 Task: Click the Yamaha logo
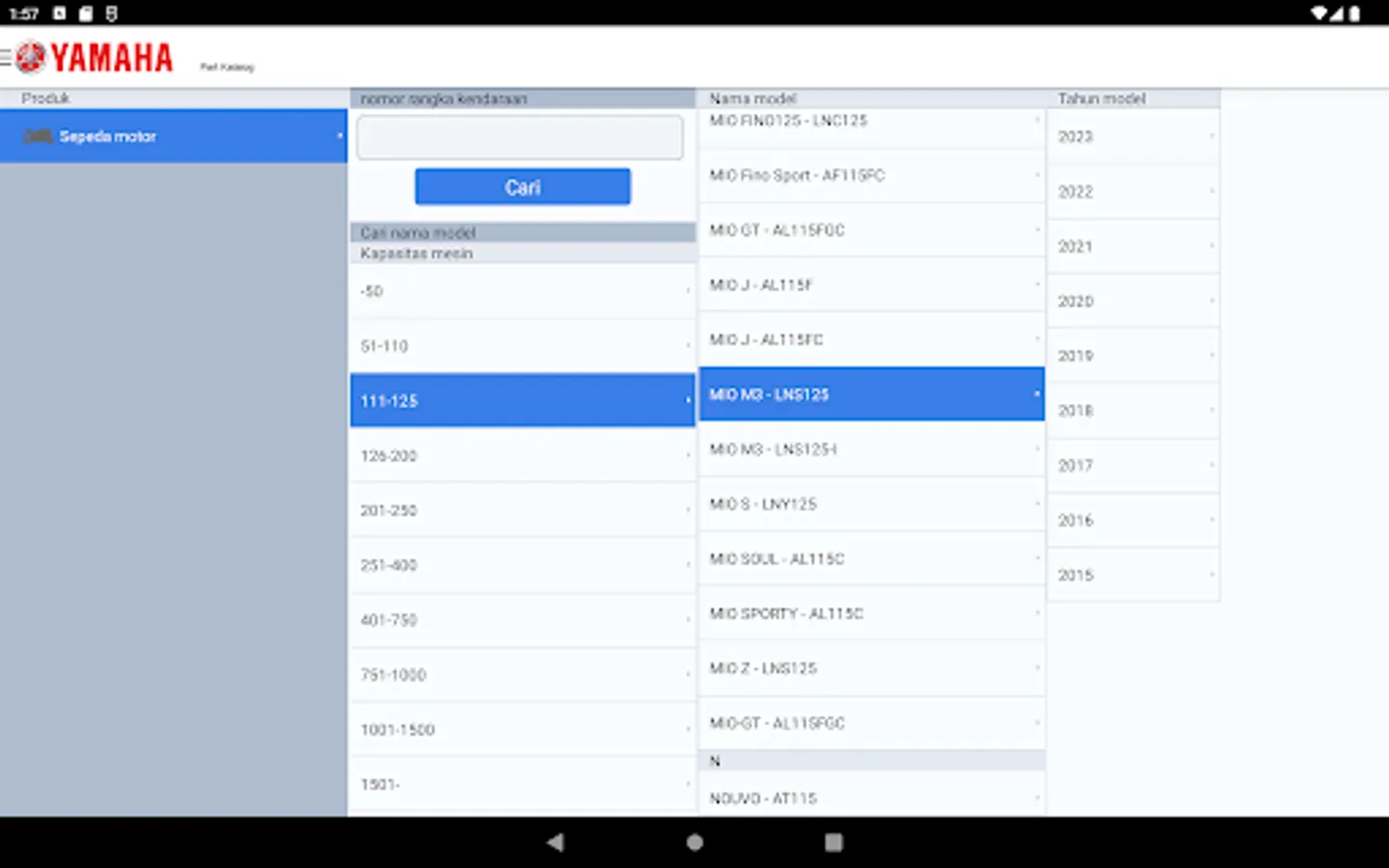(x=95, y=58)
